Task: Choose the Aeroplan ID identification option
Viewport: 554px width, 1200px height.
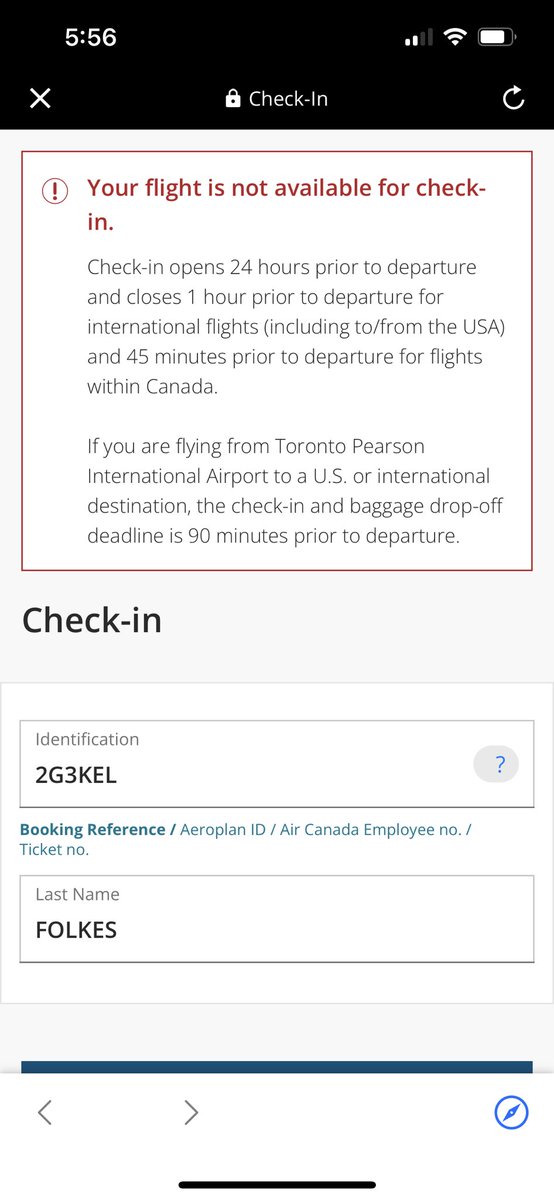Action: click(225, 830)
